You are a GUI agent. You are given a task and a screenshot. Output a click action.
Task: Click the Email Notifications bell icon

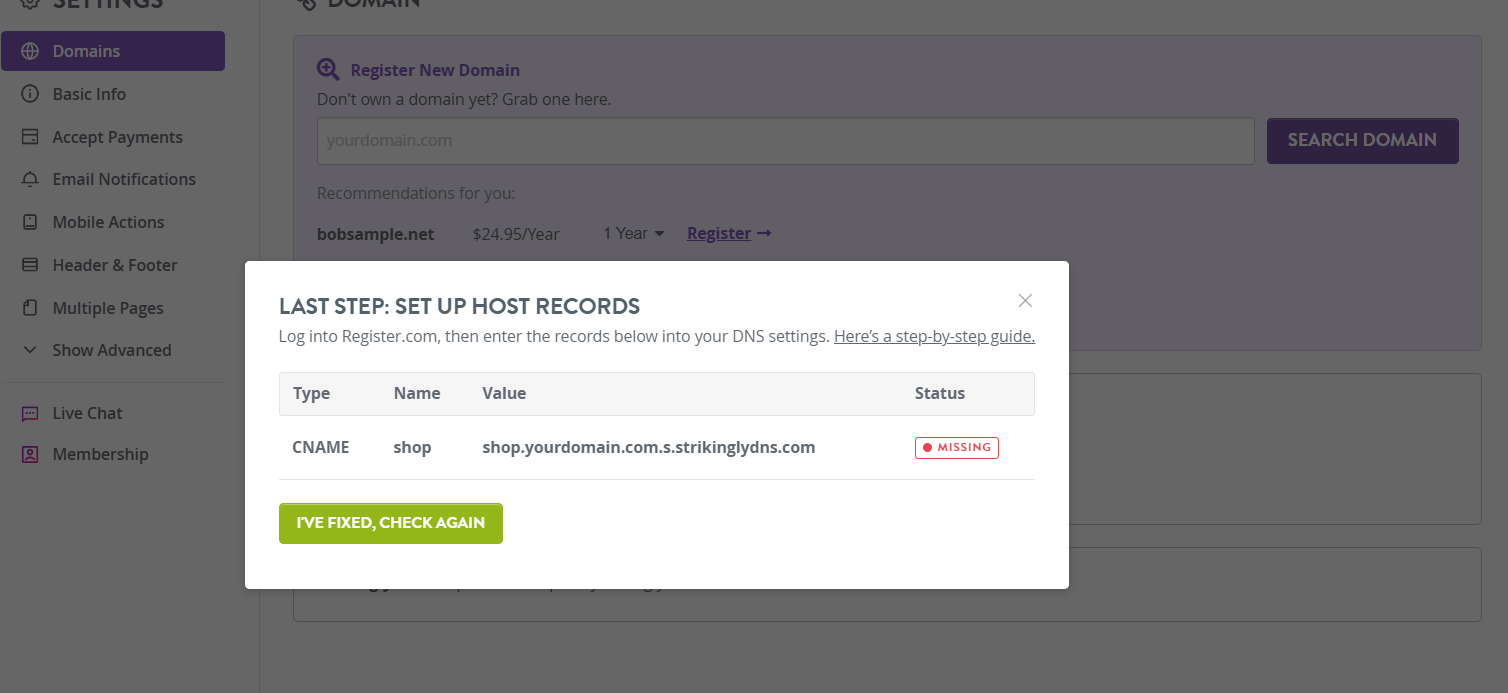[30, 179]
